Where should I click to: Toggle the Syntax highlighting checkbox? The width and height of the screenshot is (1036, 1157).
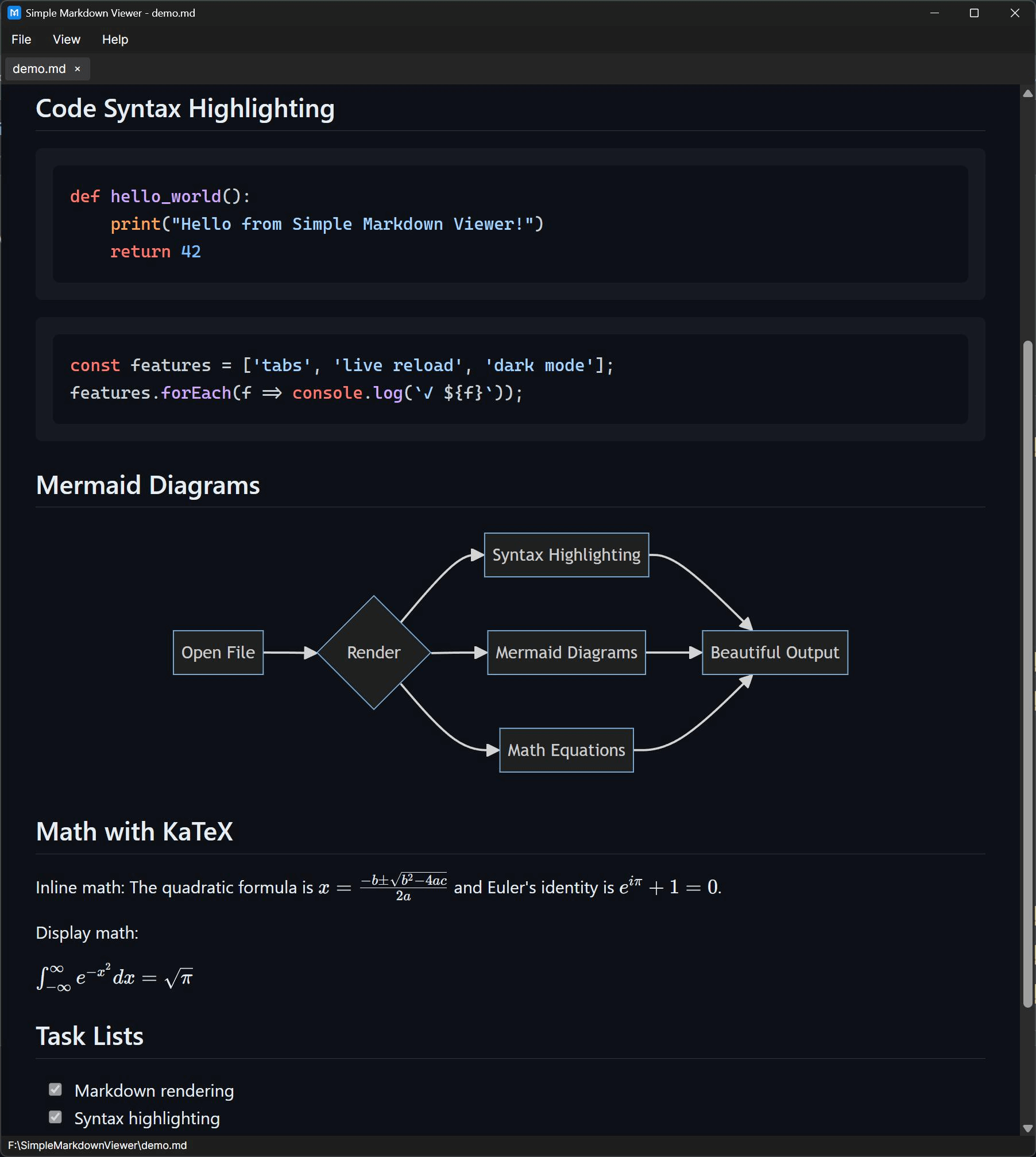(x=55, y=1117)
